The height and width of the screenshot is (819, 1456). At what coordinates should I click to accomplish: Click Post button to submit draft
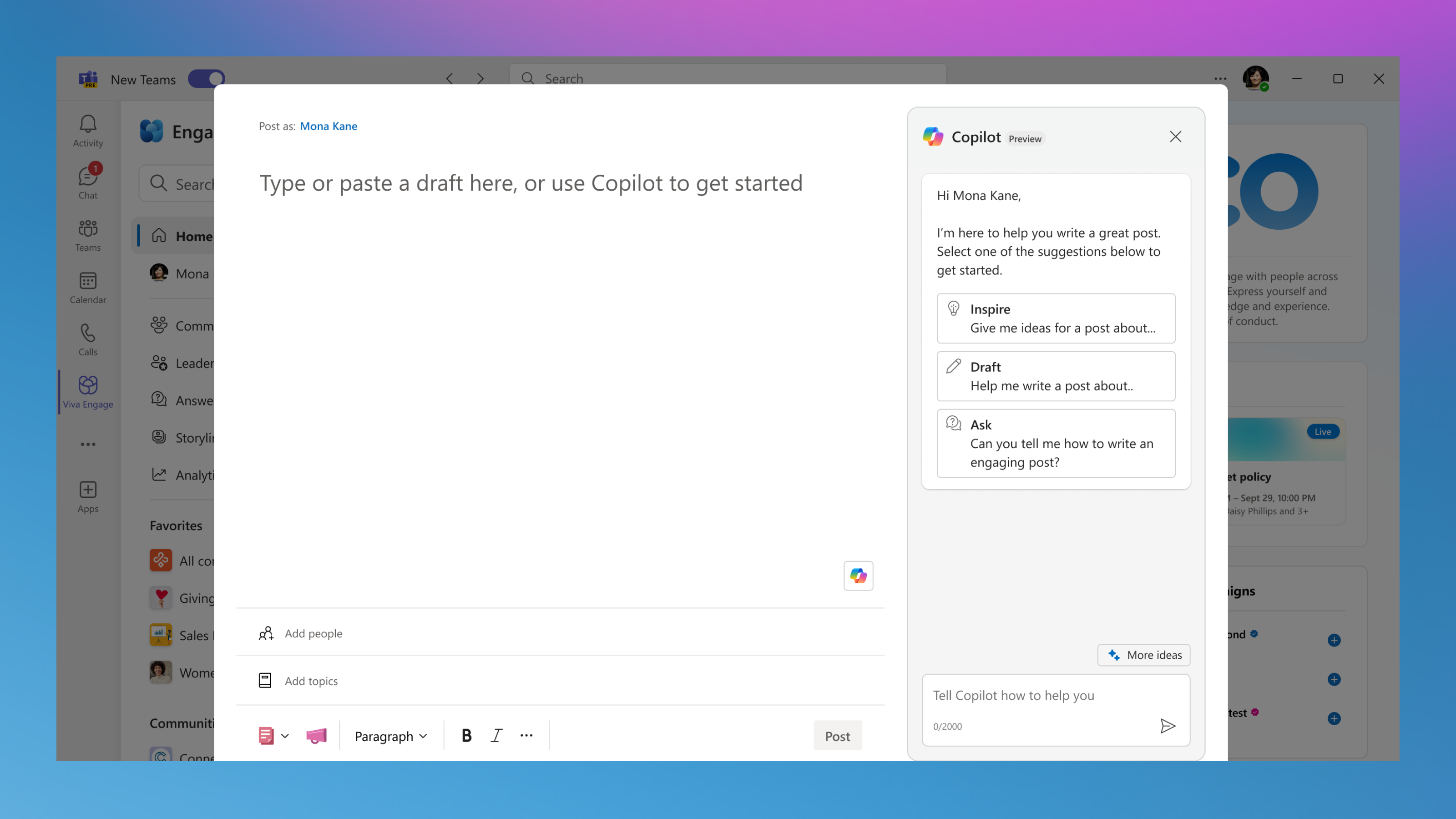pos(837,735)
